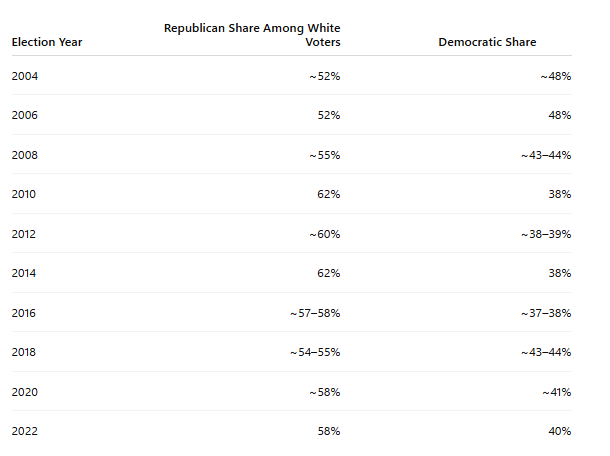Click the 2014 election year cell
This screenshot has height=456, width=610.
(x=24, y=273)
